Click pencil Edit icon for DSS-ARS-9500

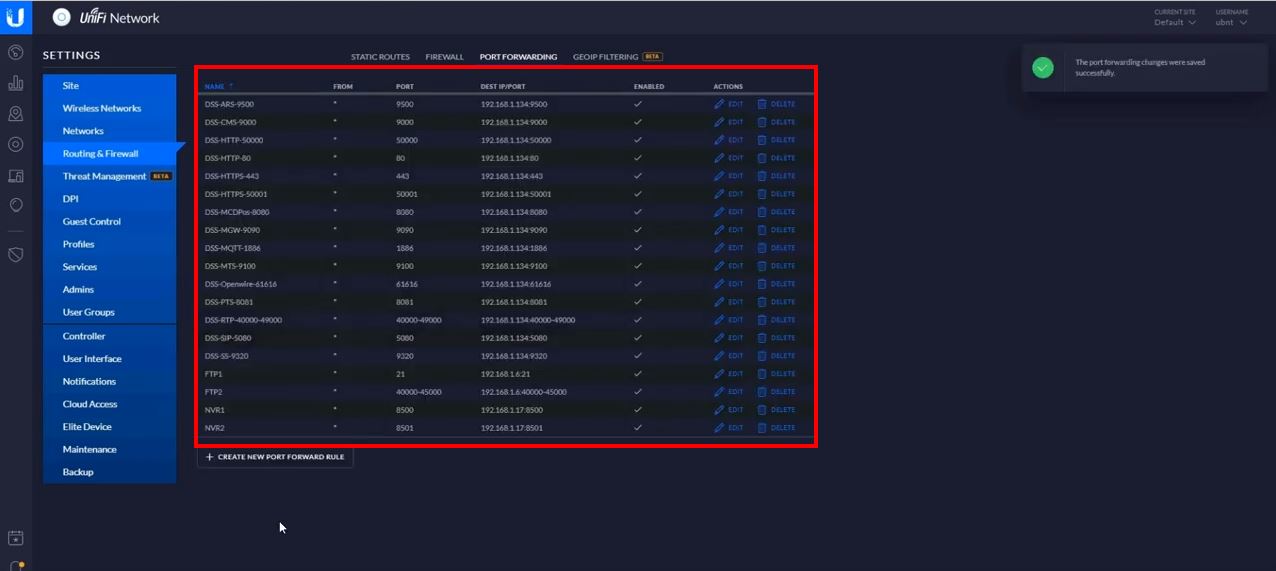(x=719, y=104)
